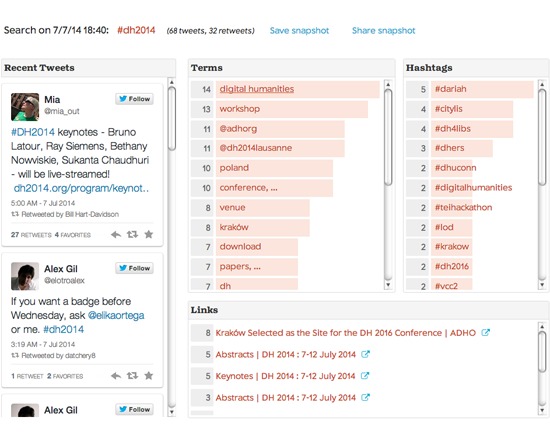Click scroll down arrow in Hashtags panel
The image size is (550, 440).
tap(542, 285)
